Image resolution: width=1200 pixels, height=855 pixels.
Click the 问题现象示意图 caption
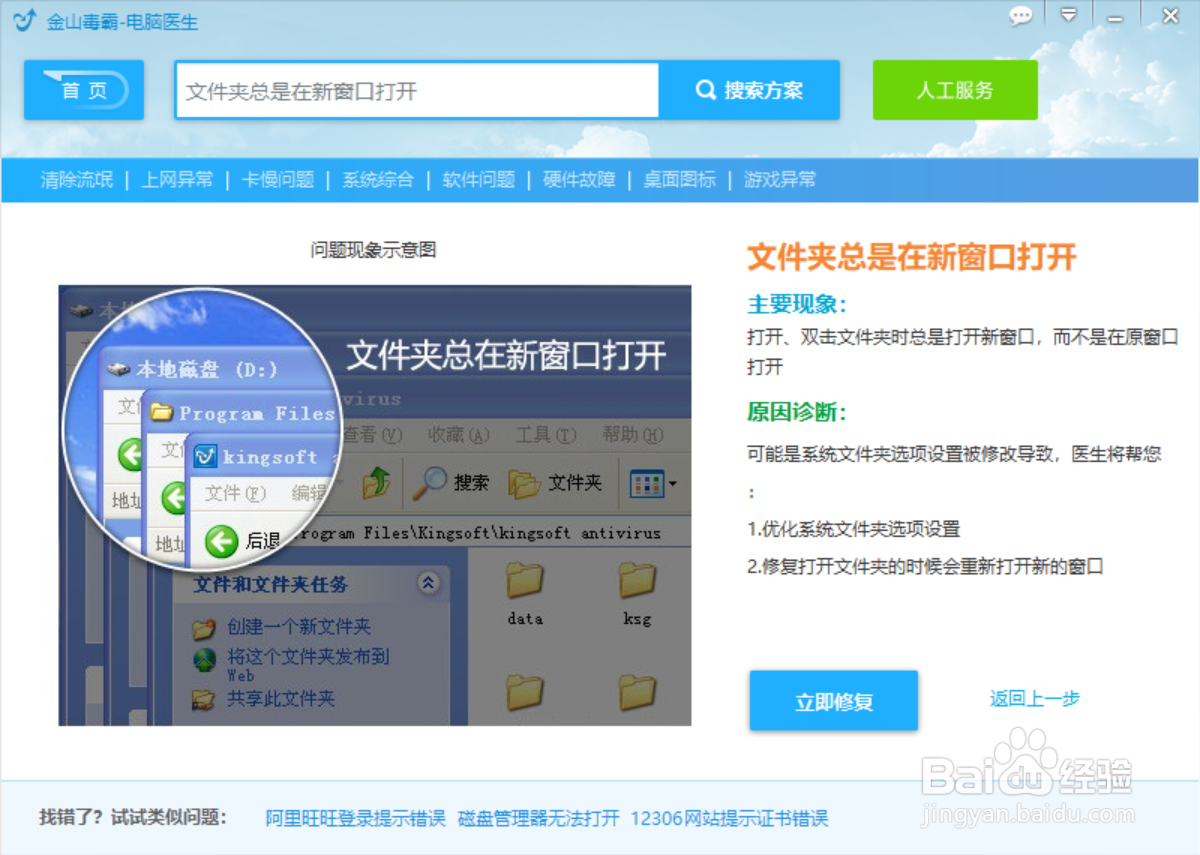point(373,250)
